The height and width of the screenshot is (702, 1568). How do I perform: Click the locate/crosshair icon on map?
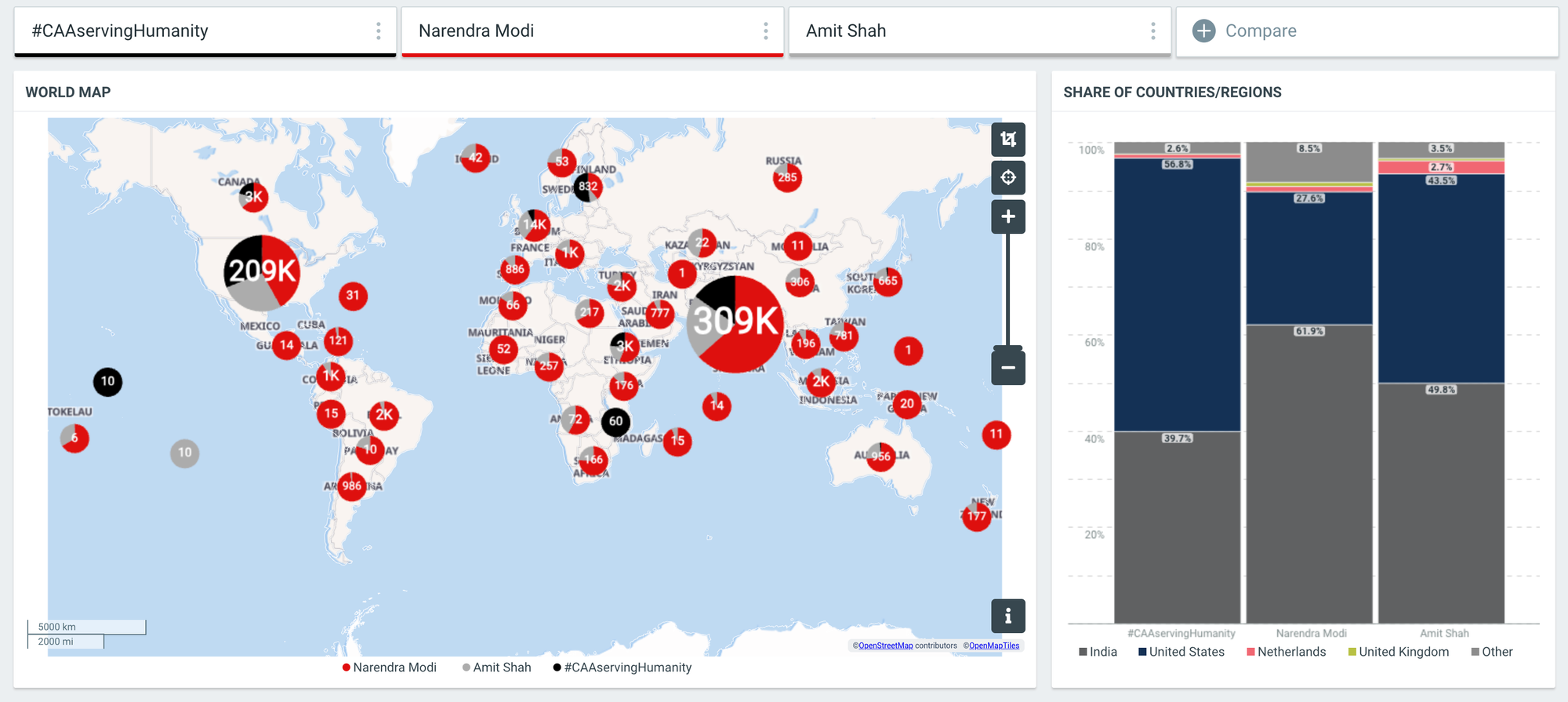pos(1008,177)
